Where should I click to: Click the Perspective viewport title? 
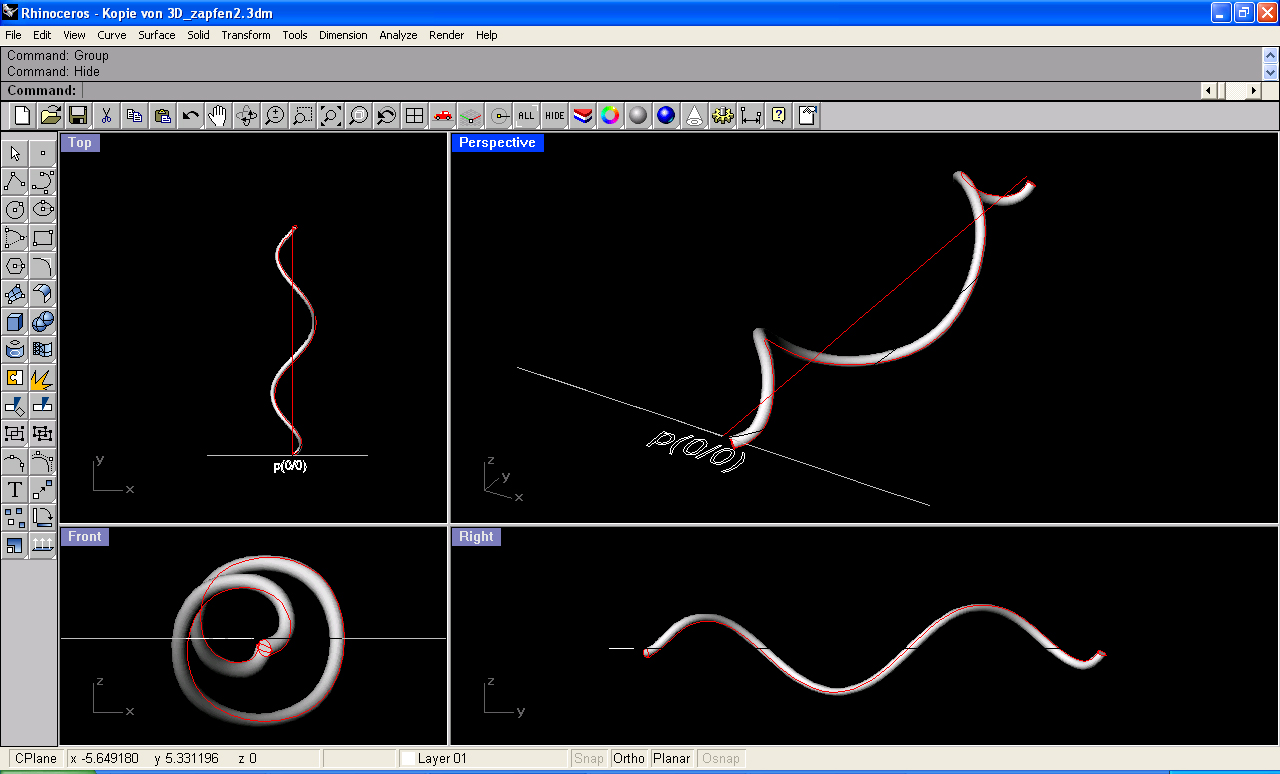(497, 143)
